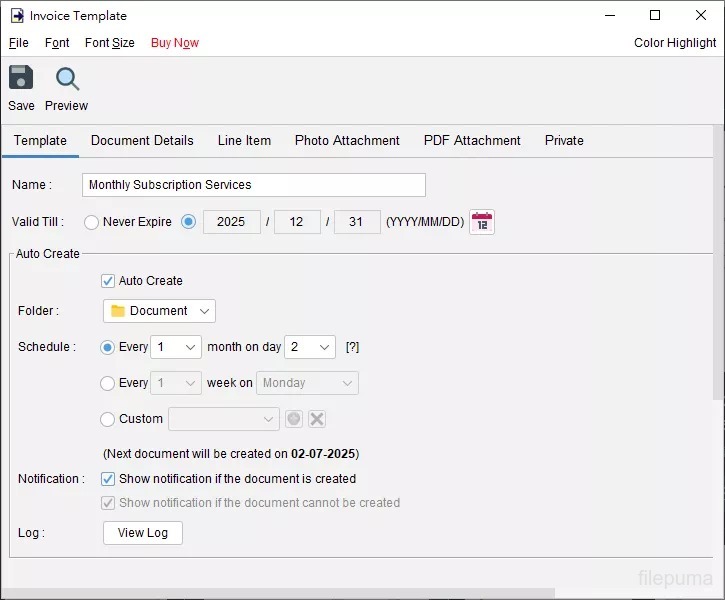
Task: Uncheck the Auto Create checkbox
Action: tap(108, 281)
